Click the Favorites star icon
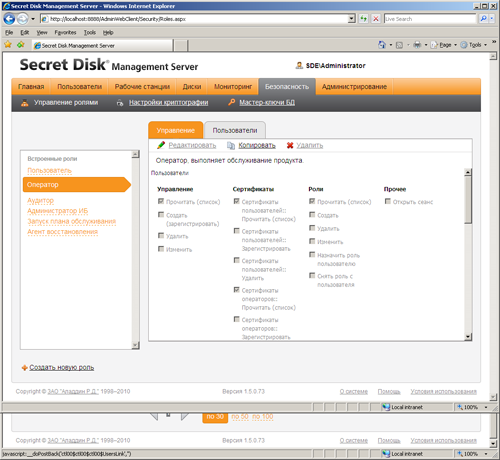Screen dimensions: 500x460 [x=8, y=45]
